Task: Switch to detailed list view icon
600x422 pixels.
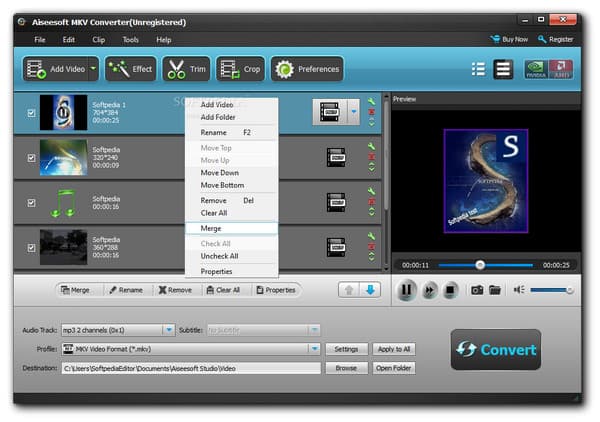Action: [503, 69]
